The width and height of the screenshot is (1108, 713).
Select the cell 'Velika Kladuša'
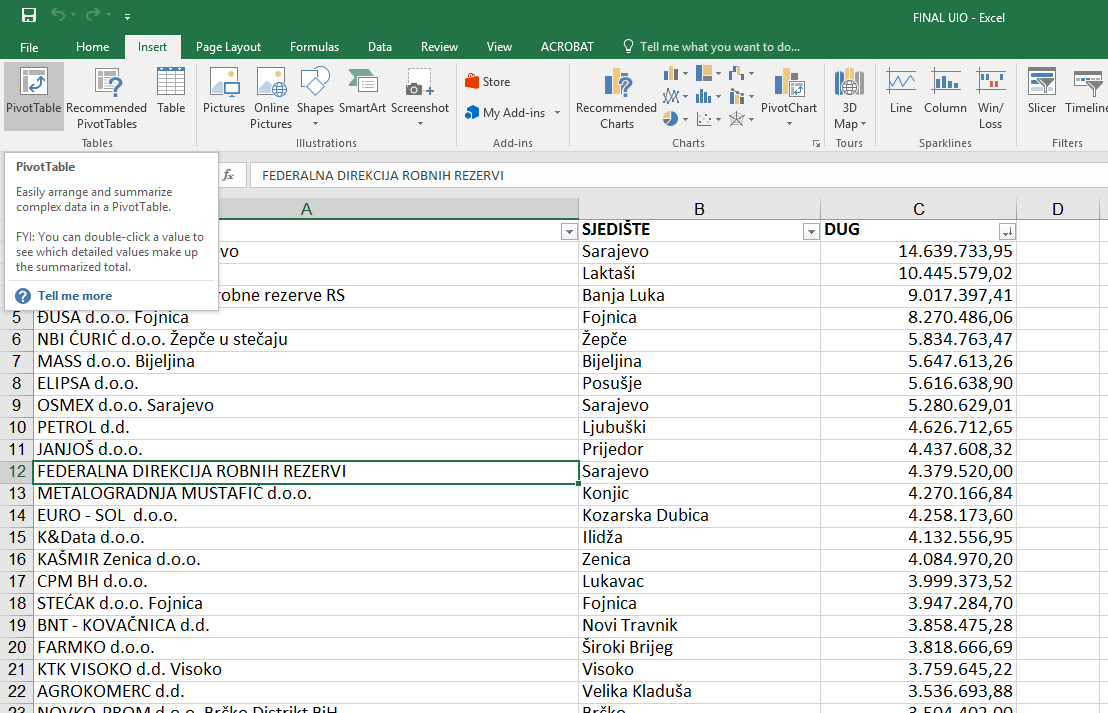[699, 691]
